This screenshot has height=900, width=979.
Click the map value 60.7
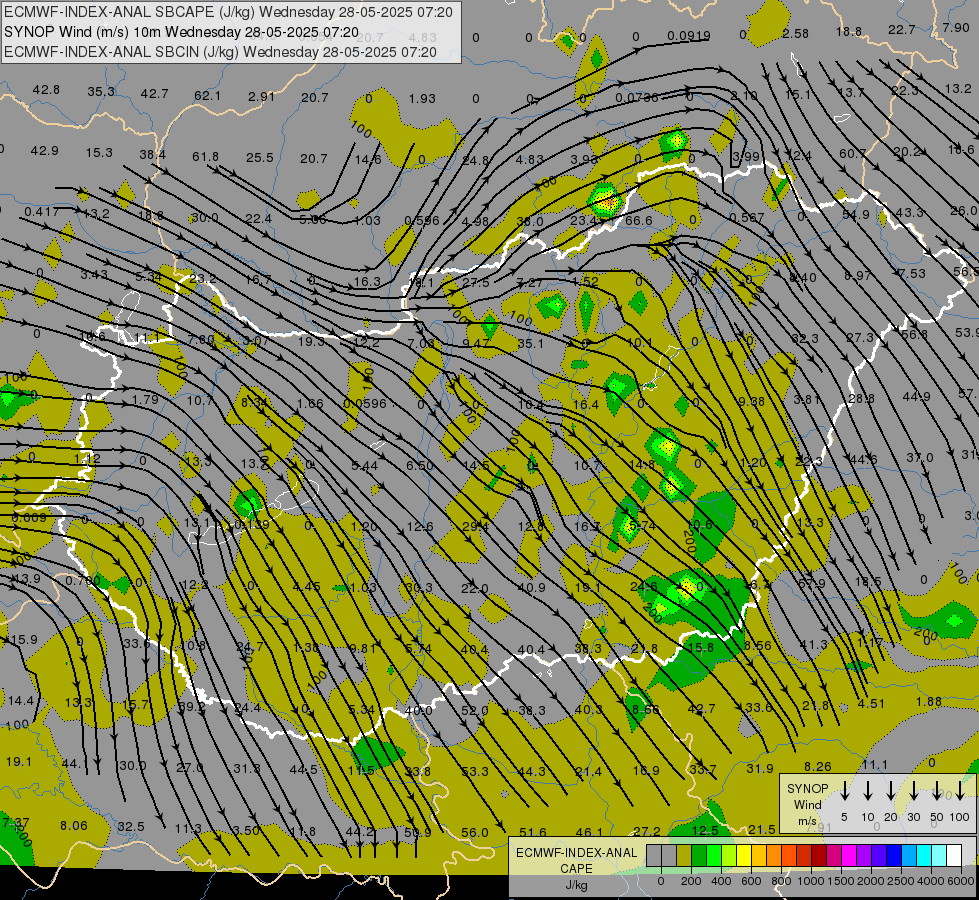[x=852, y=154]
